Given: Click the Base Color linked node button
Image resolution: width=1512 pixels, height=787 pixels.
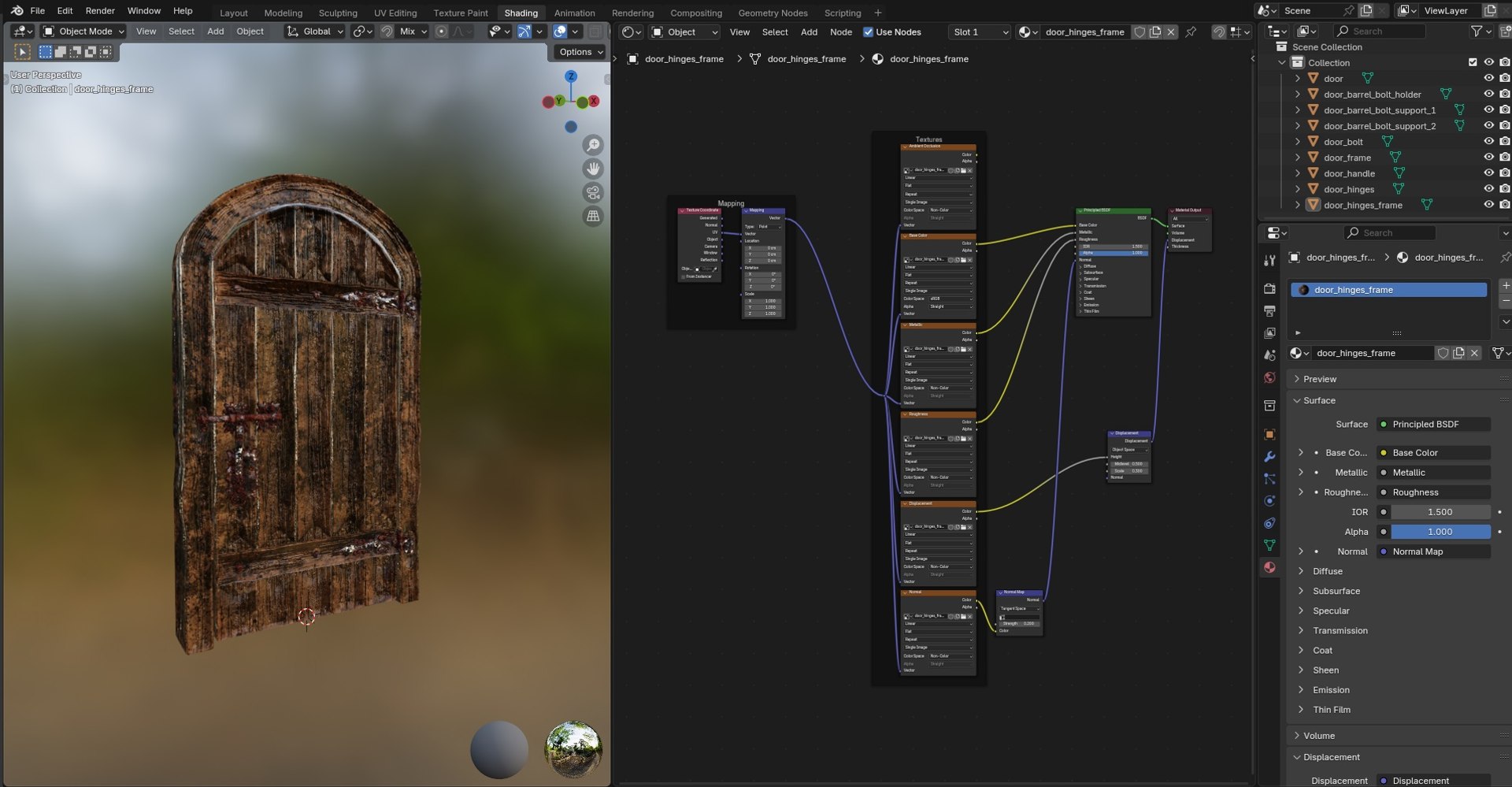Looking at the screenshot, I should (1433, 452).
